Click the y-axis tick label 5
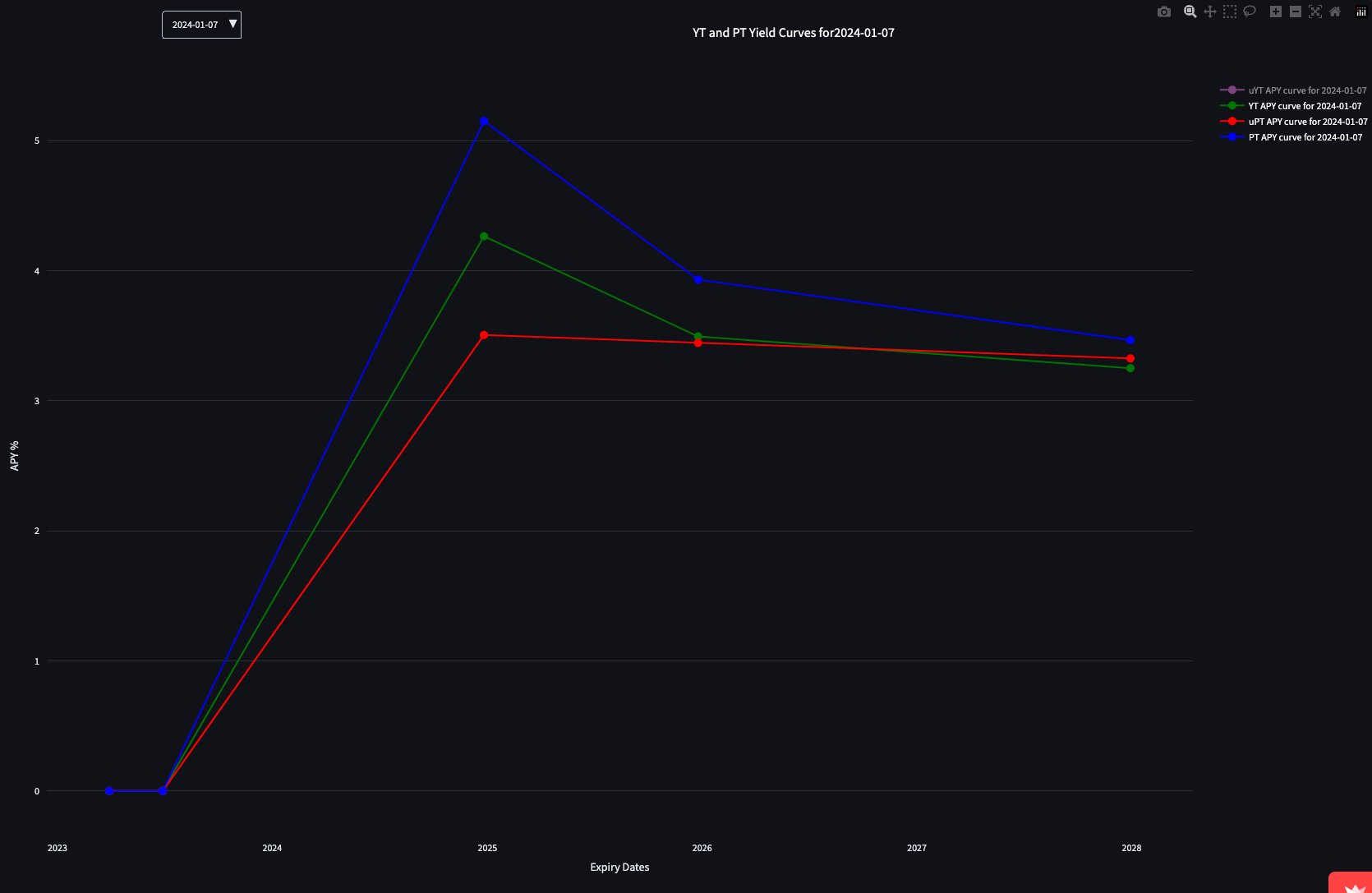This screenshot has width=1372, height=893. pyautogui.click(x=37, y=141)
